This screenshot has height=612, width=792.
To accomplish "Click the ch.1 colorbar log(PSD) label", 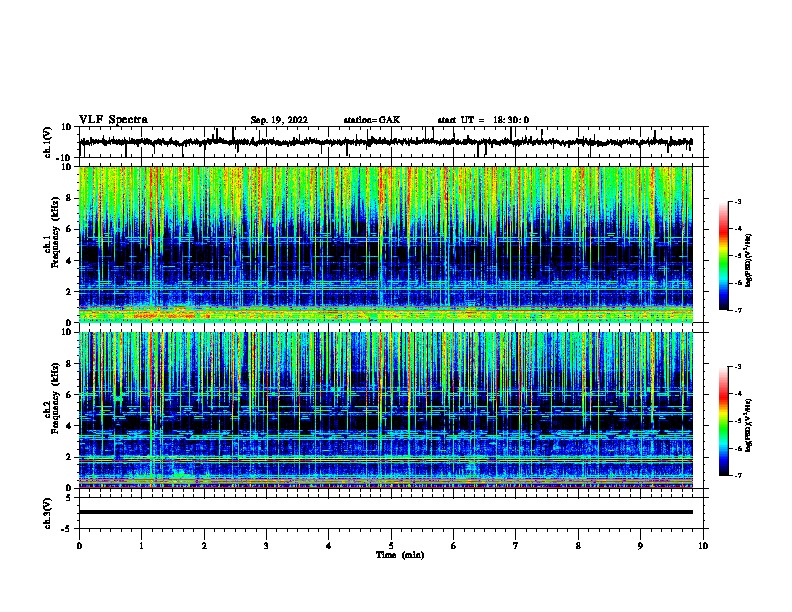I will [749, 260].
